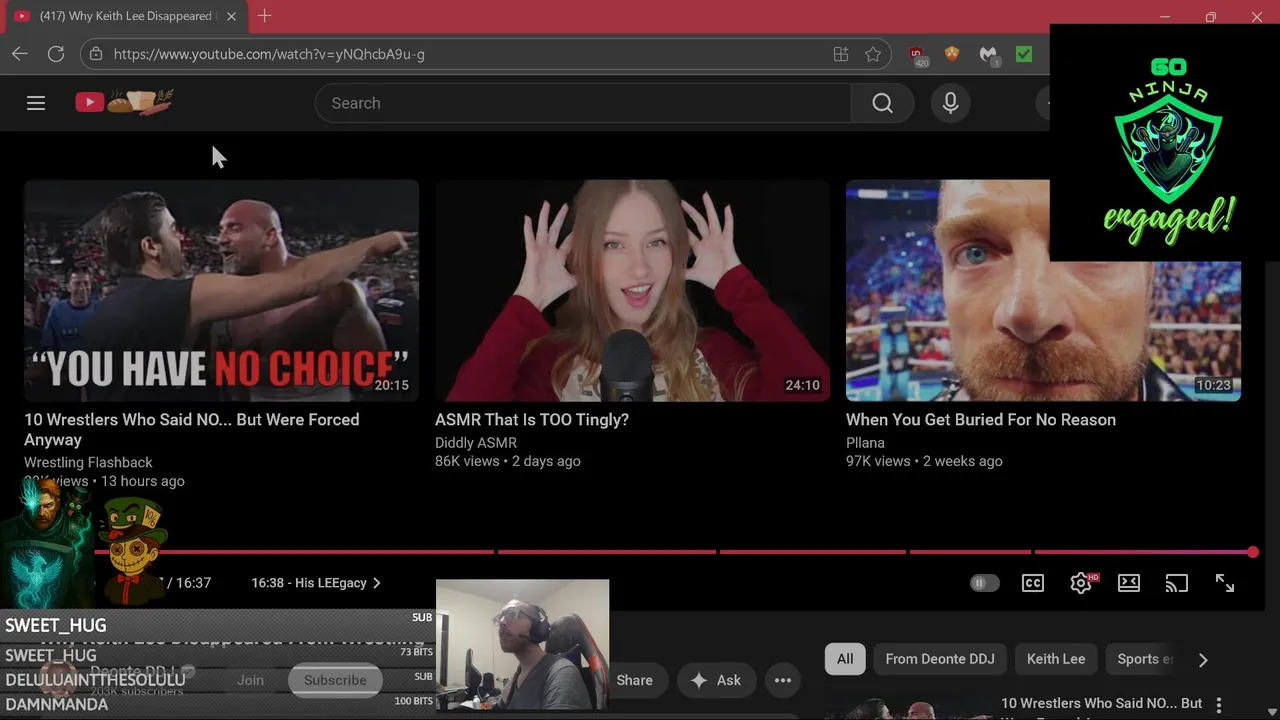Click the 10:23 duration badge
This screenshot has width=1280, height=720.
click(x=1213, y=385)
